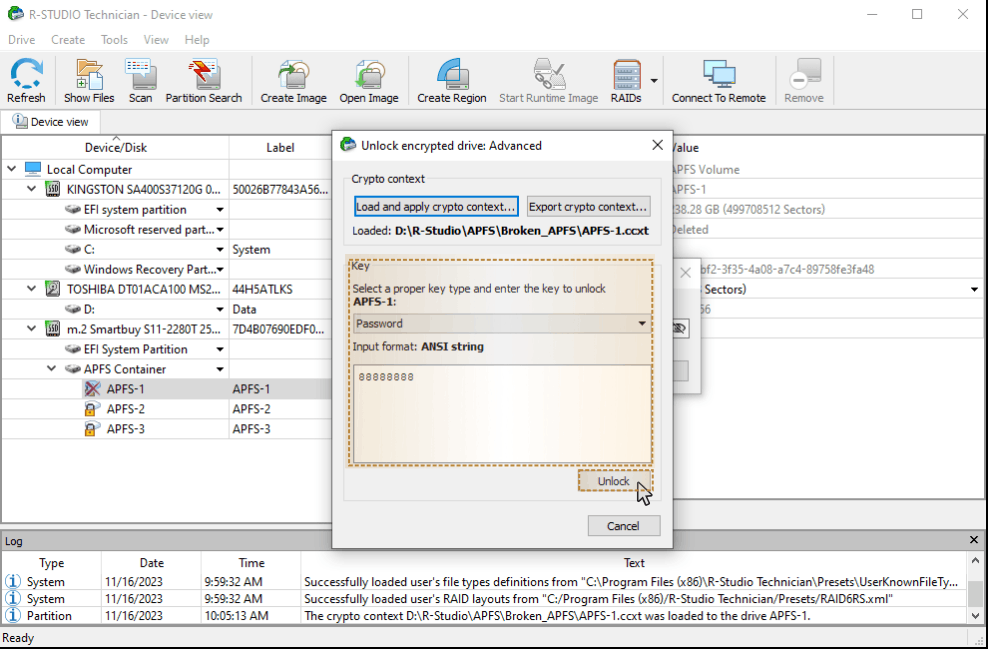The image size is (988, 649).
Task: Click the Remove toolbar icon
Action: point(804,80)
